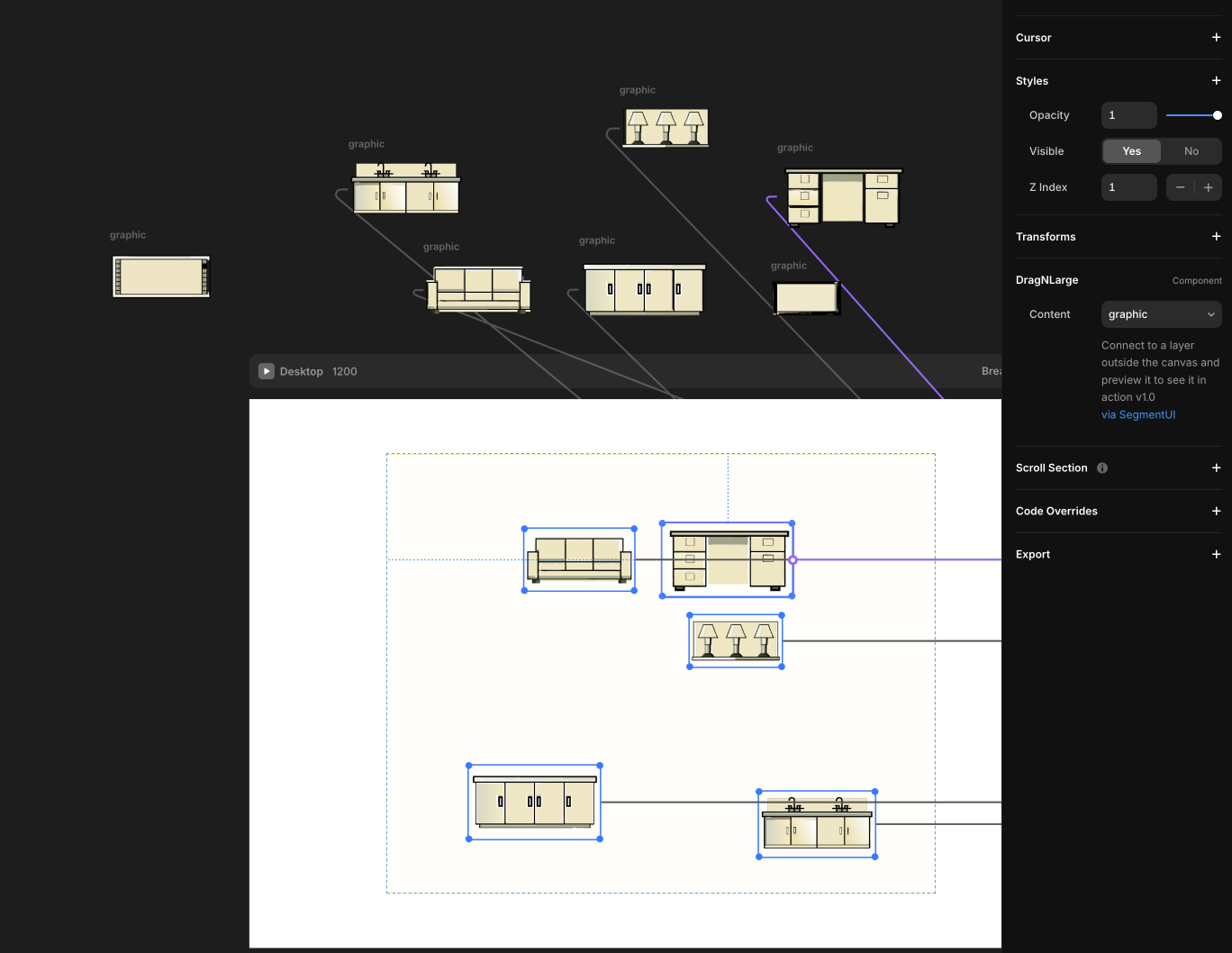Select the three lamps graphic in dark area
The width and height of the screenshot is (1232, 953).
tap(666, 127)
